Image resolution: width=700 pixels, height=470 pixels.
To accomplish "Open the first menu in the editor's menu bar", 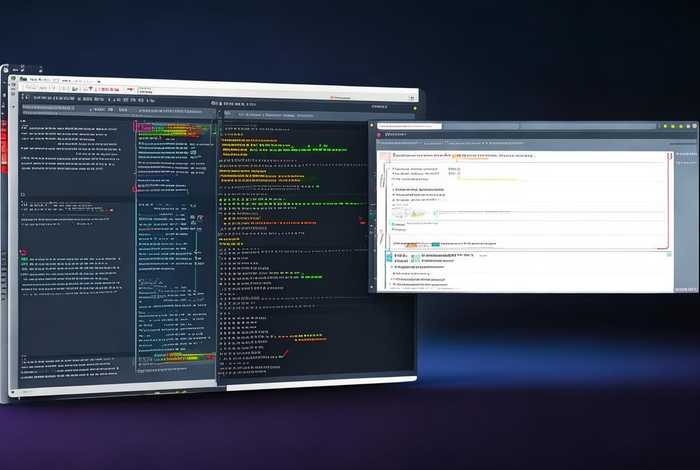I will tap(35, 78).
